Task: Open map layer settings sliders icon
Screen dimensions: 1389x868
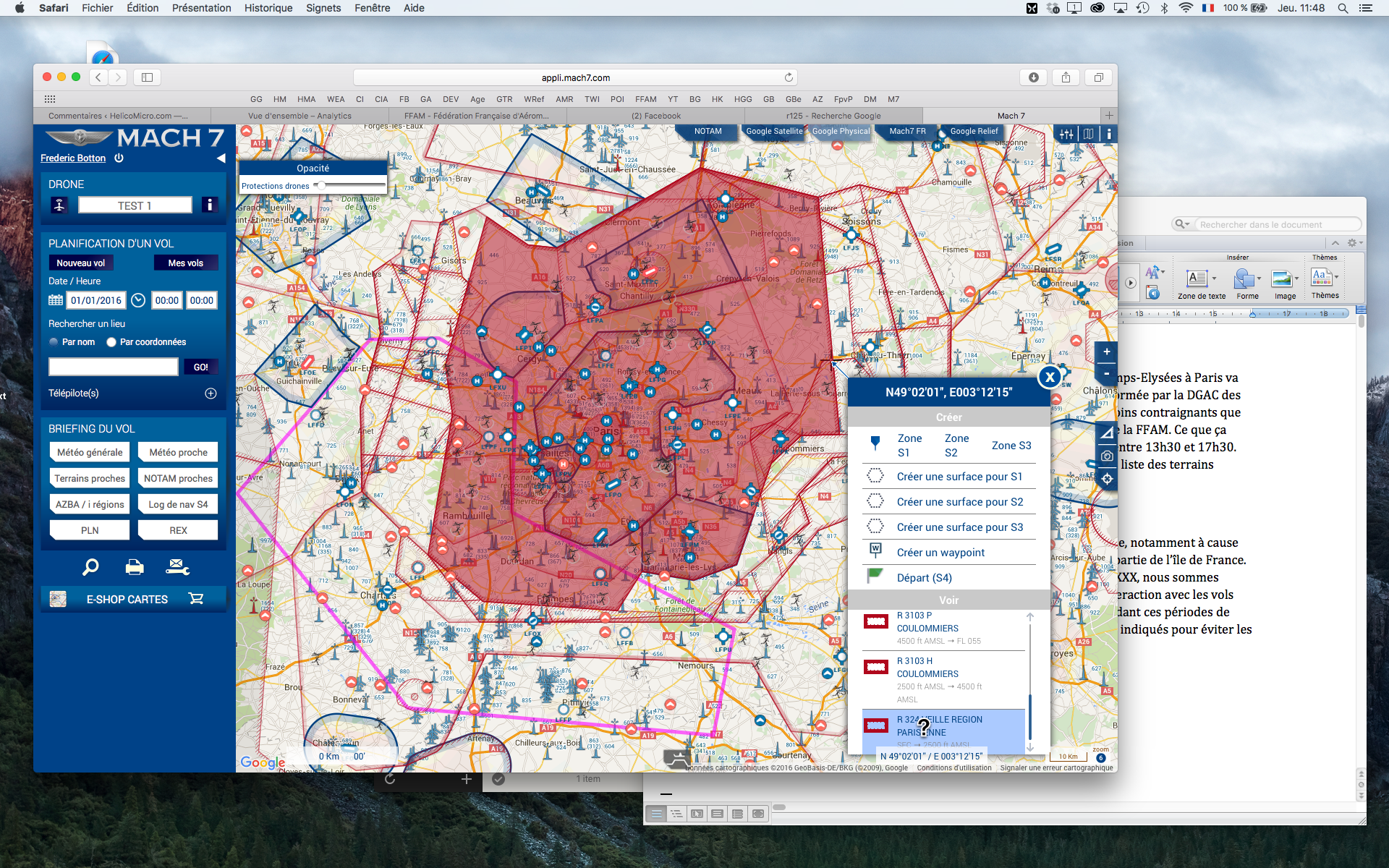Action: point(1066,134)
